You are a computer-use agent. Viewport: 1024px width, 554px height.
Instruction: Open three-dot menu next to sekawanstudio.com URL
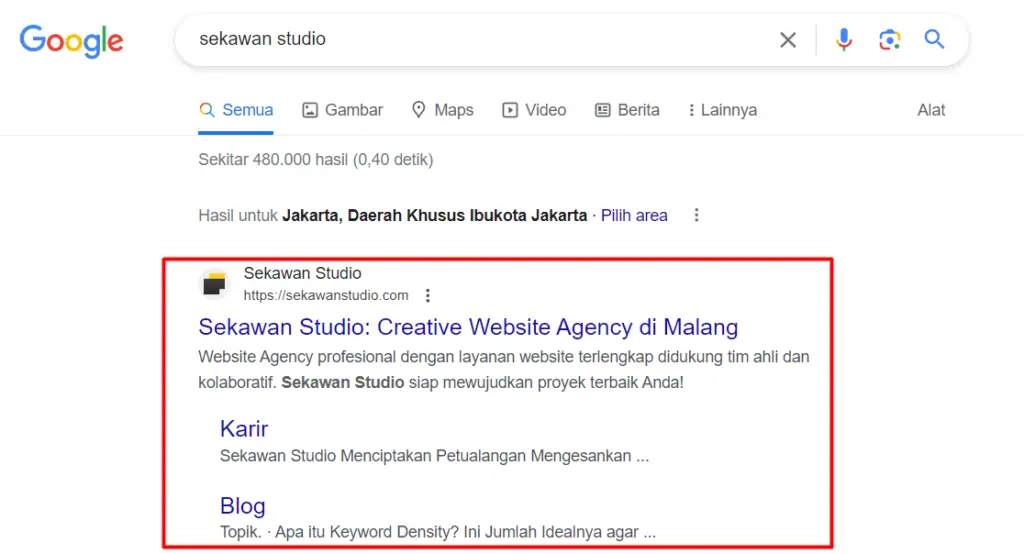pos(428,295)
